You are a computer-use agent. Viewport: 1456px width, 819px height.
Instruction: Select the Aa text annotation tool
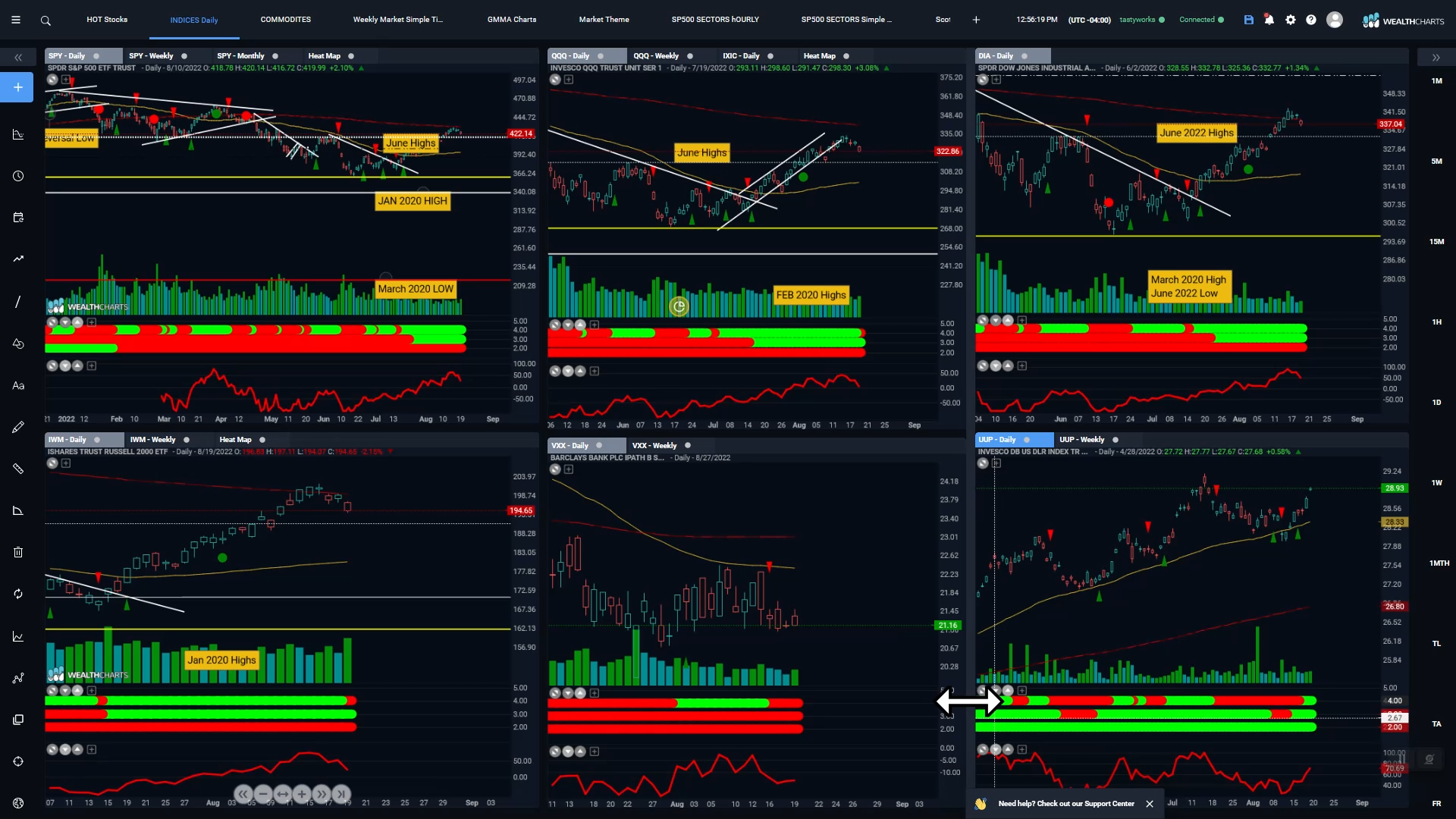[x=18, y=385]
